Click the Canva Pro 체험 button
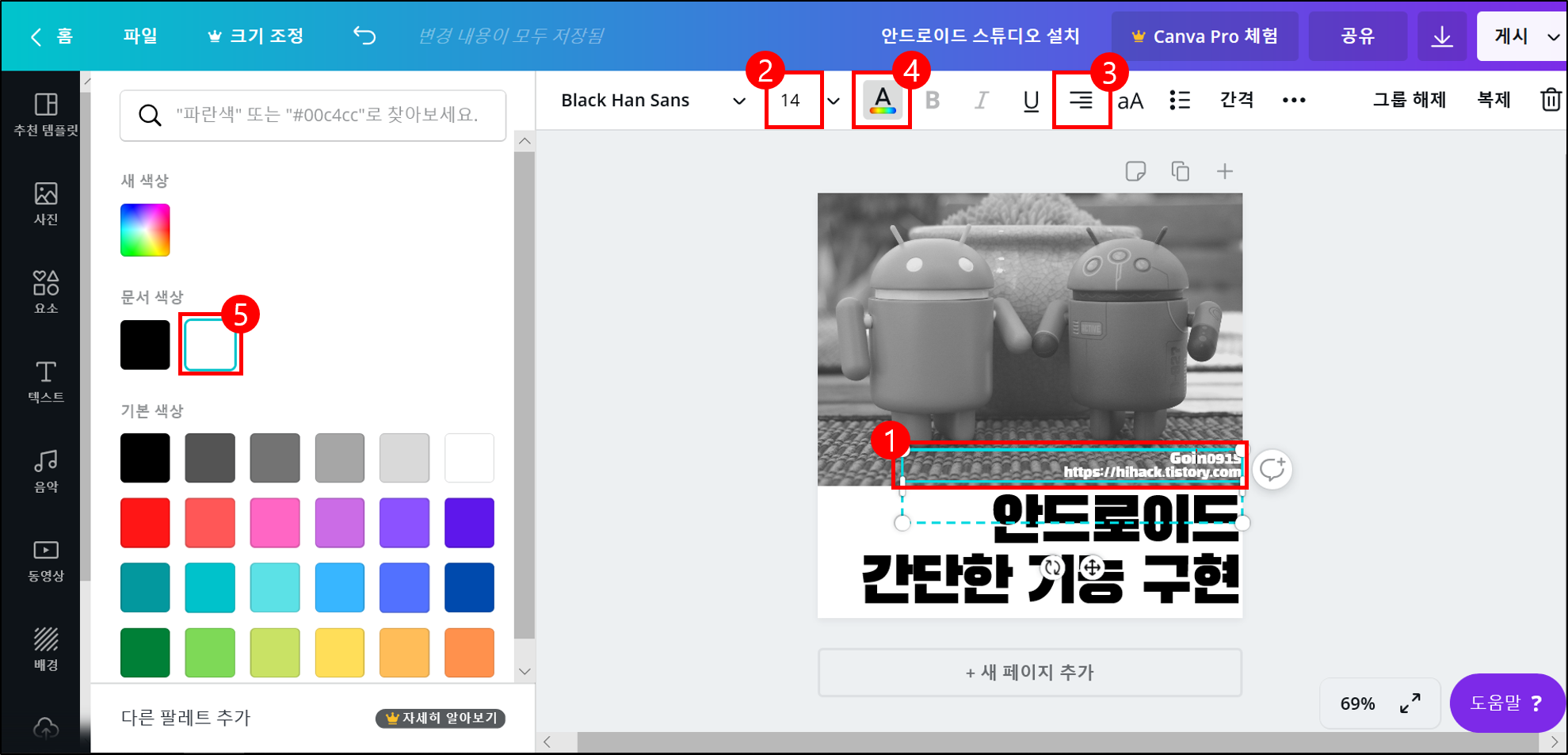 click(1204, 36)
